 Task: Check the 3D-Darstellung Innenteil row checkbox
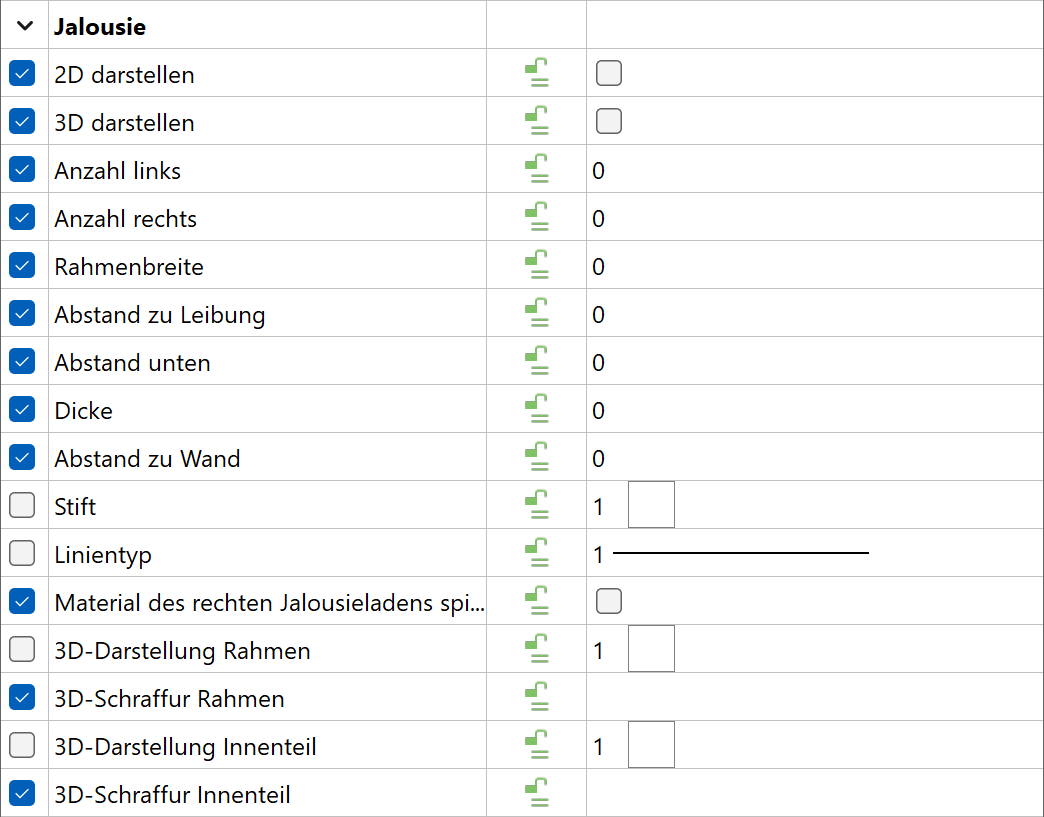point(22,744)
